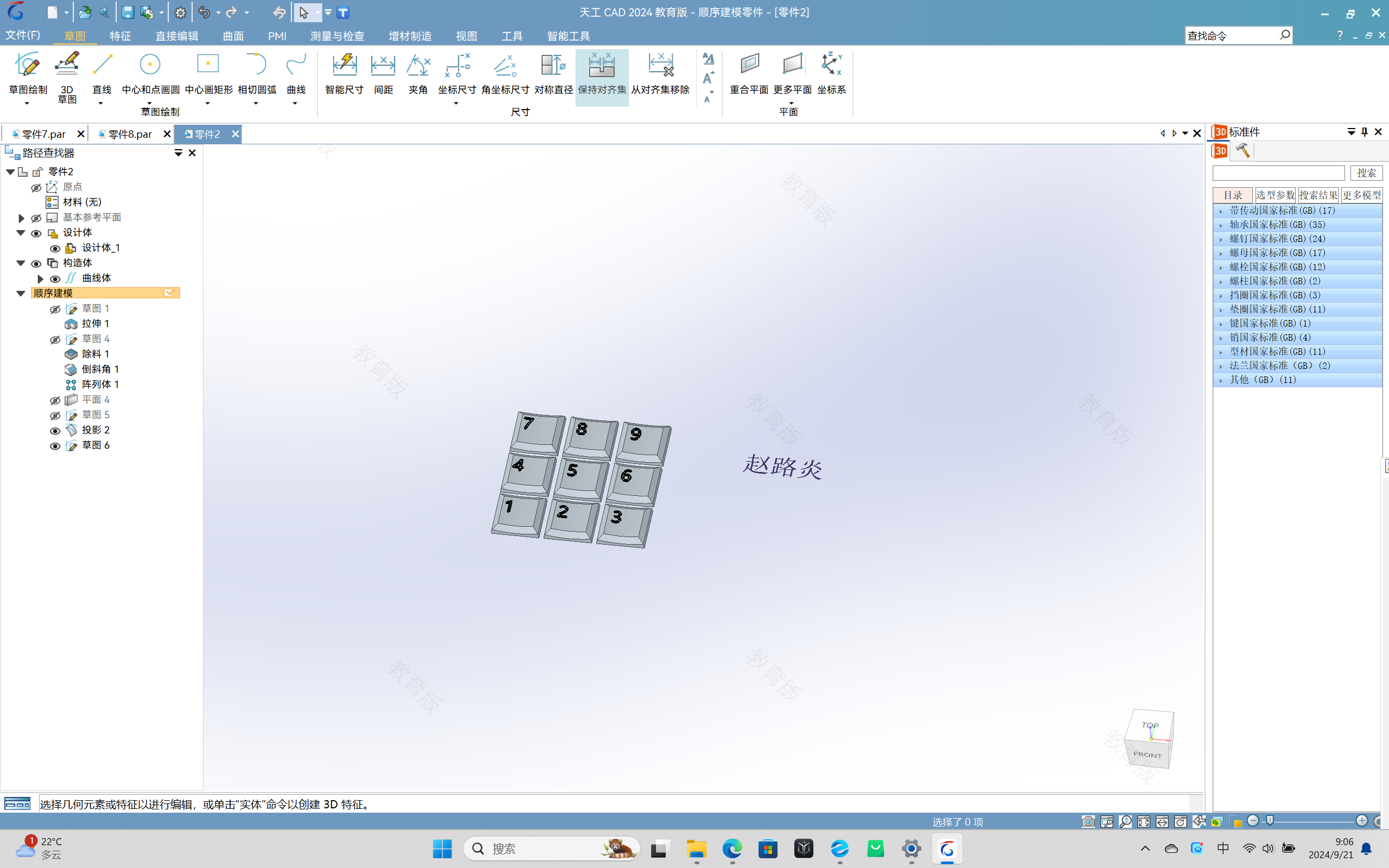1389x868 pixels.
Task: Click the hammer tool icon in 标准件 panel
Action: click(x=1243, y=150)
